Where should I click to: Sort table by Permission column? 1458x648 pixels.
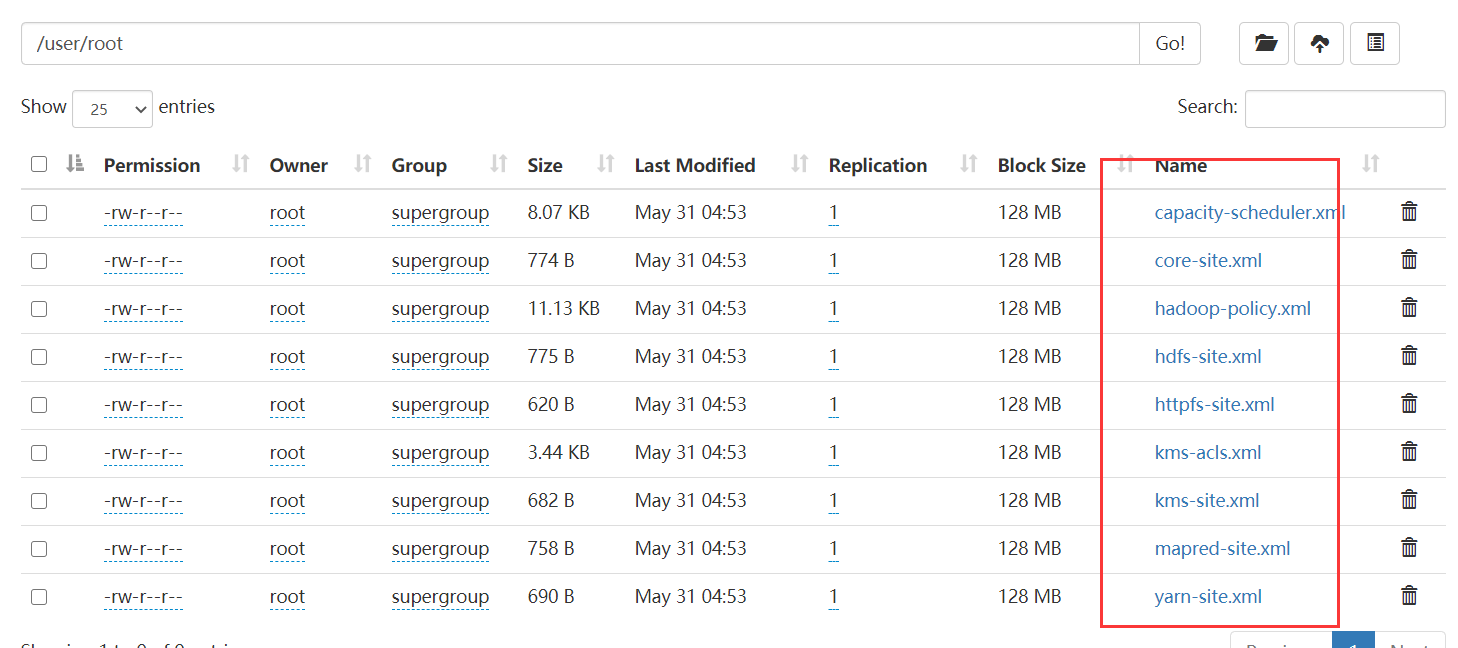click(x=152, y=166)
